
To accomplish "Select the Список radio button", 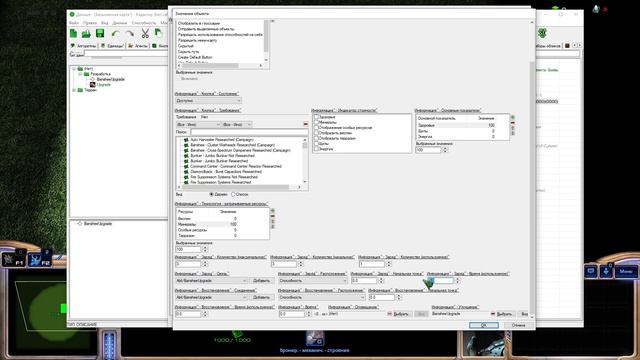I will (233, 194).
